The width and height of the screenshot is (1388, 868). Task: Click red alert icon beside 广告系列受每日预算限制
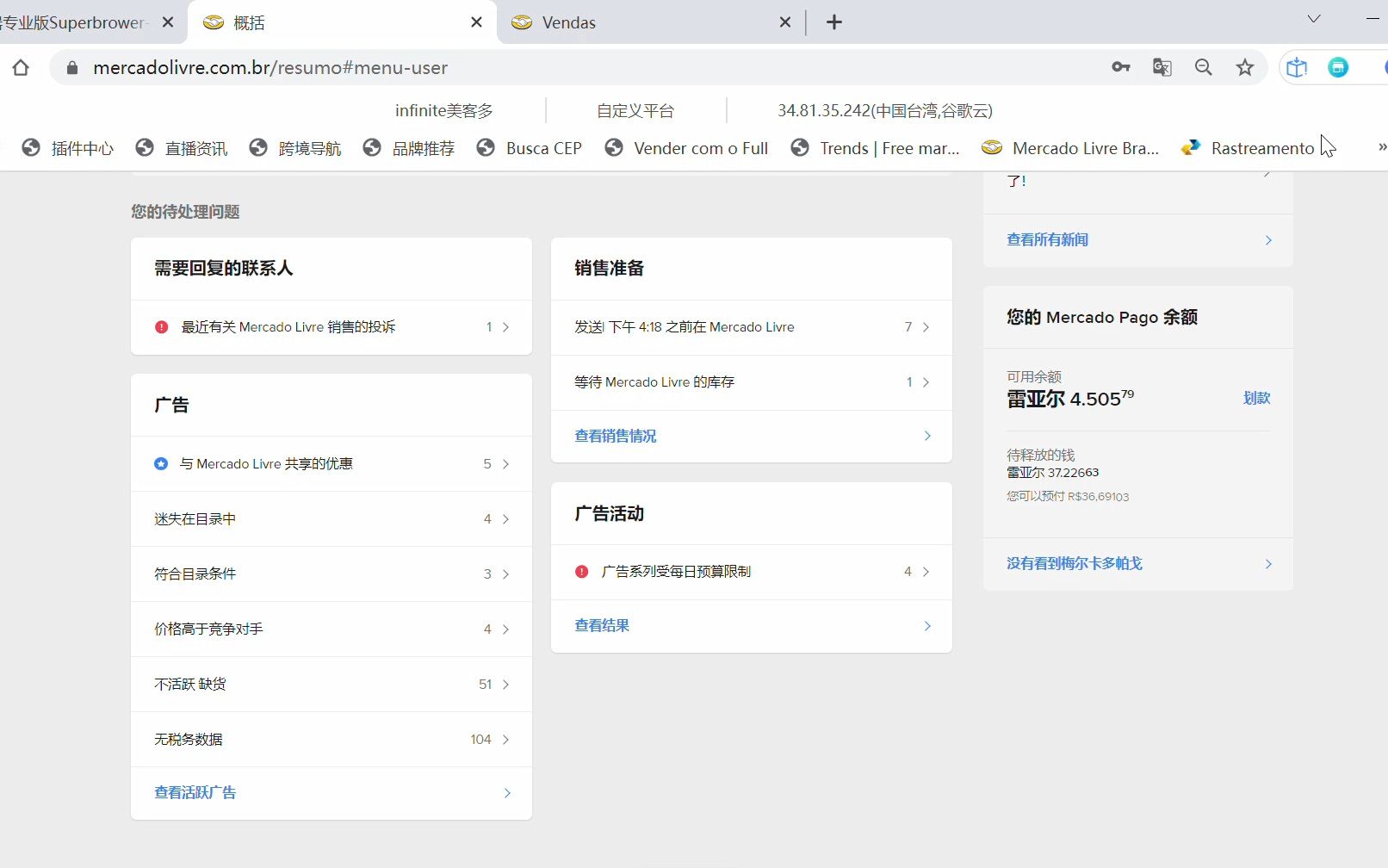pos(581,572)
